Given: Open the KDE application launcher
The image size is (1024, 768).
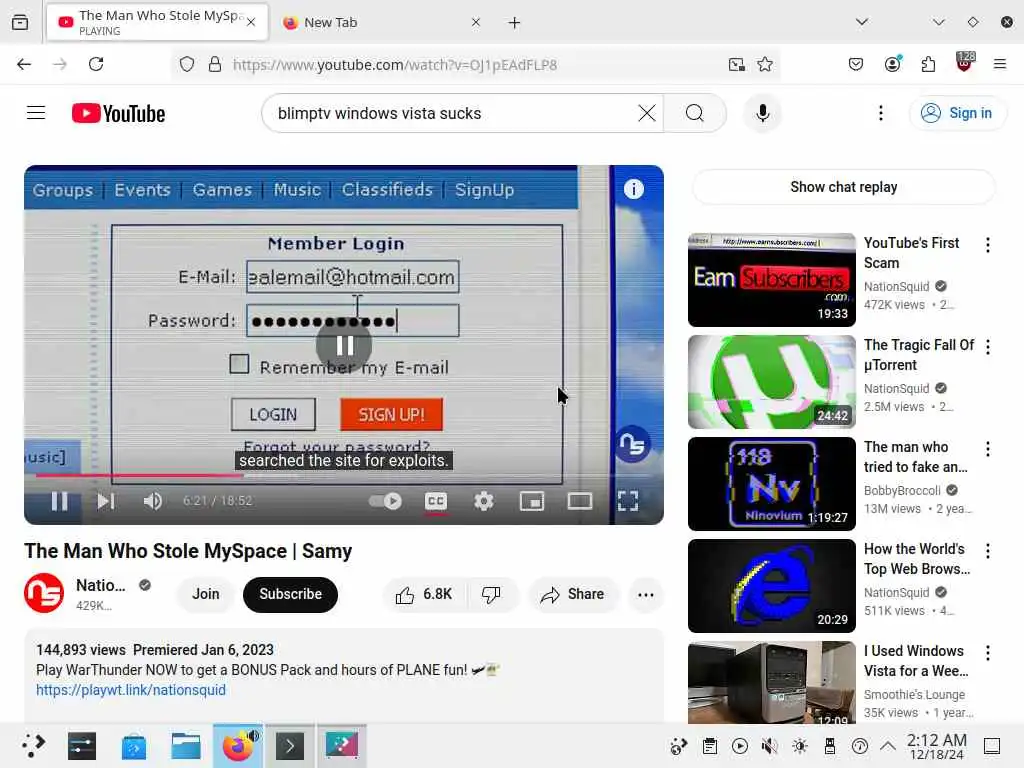Looking at the screenshot, I should [33, 746].
